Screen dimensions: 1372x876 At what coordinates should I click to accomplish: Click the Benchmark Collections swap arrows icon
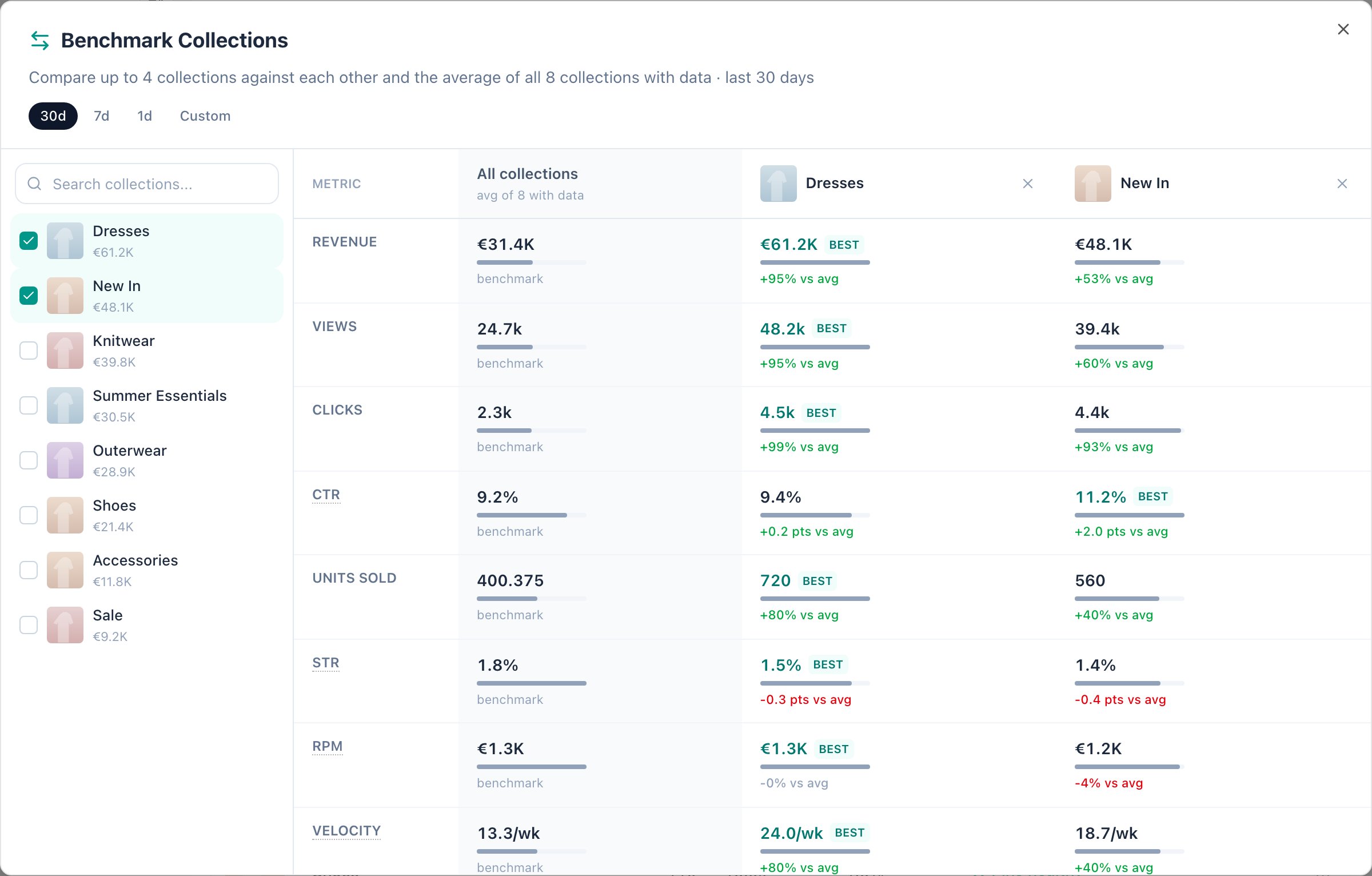[40, 41]
